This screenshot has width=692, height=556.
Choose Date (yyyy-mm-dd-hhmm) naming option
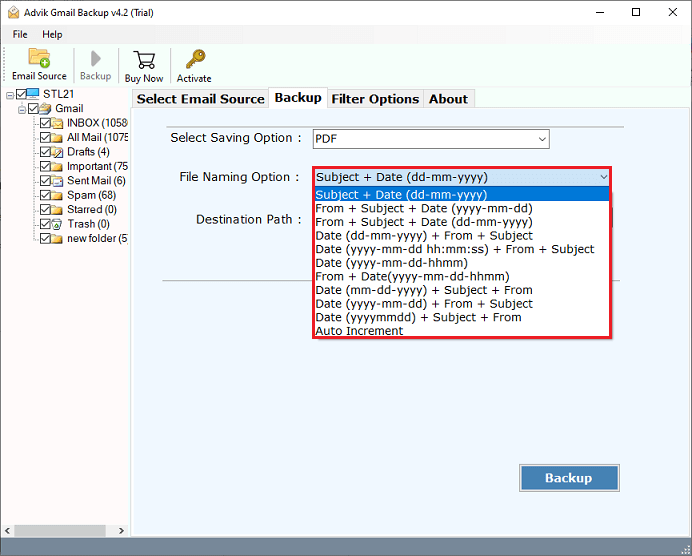[462, 263]
